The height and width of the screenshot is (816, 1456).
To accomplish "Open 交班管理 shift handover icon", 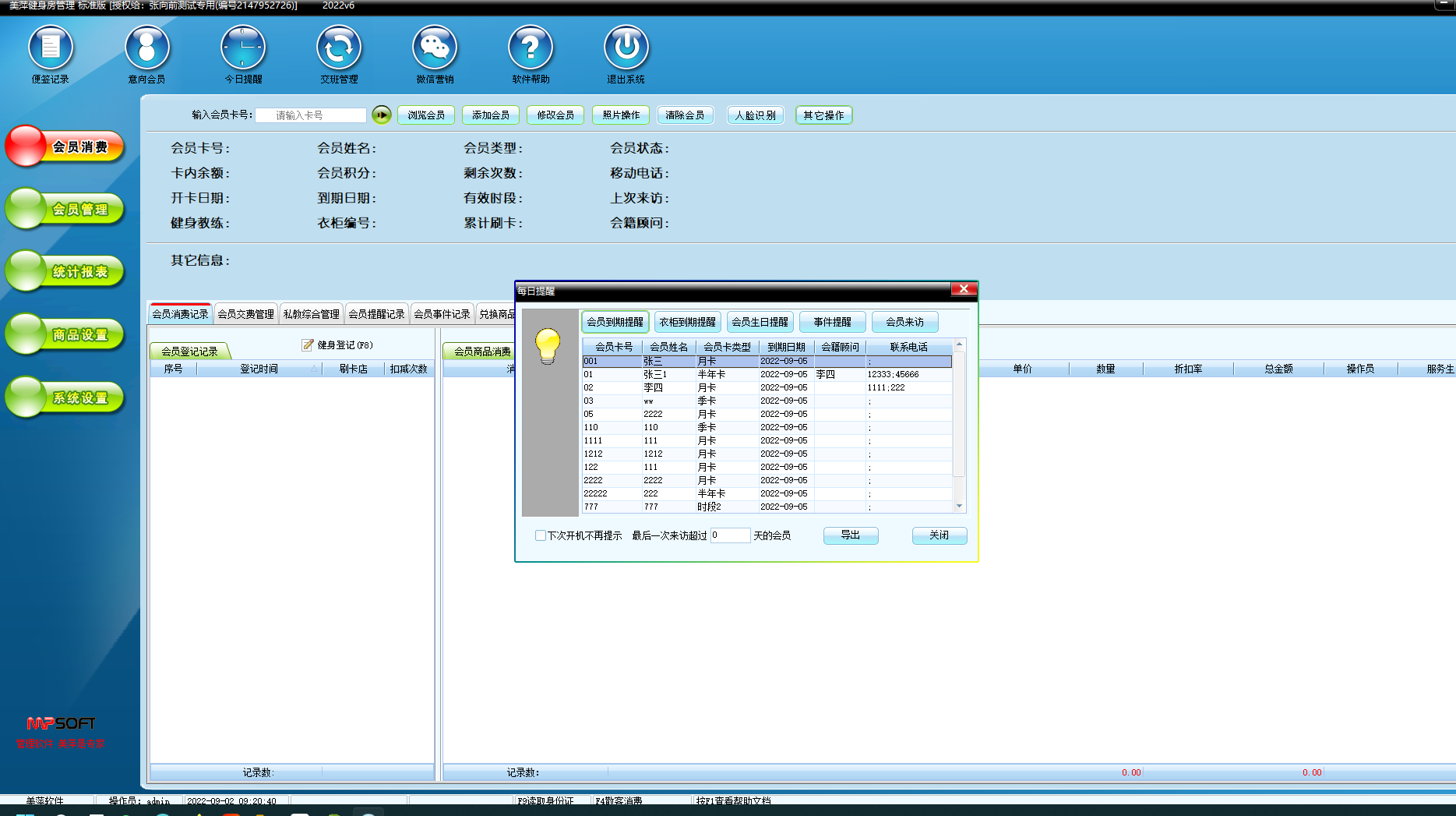I will coord(339,48).
